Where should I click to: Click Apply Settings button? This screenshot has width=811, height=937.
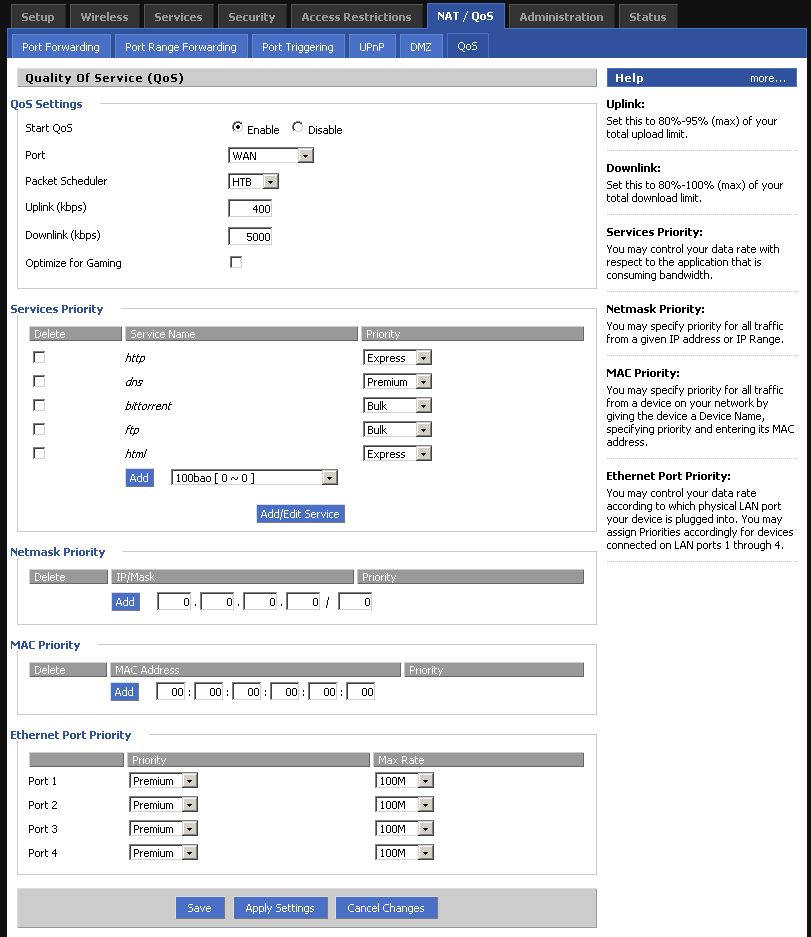click(280, 908)
